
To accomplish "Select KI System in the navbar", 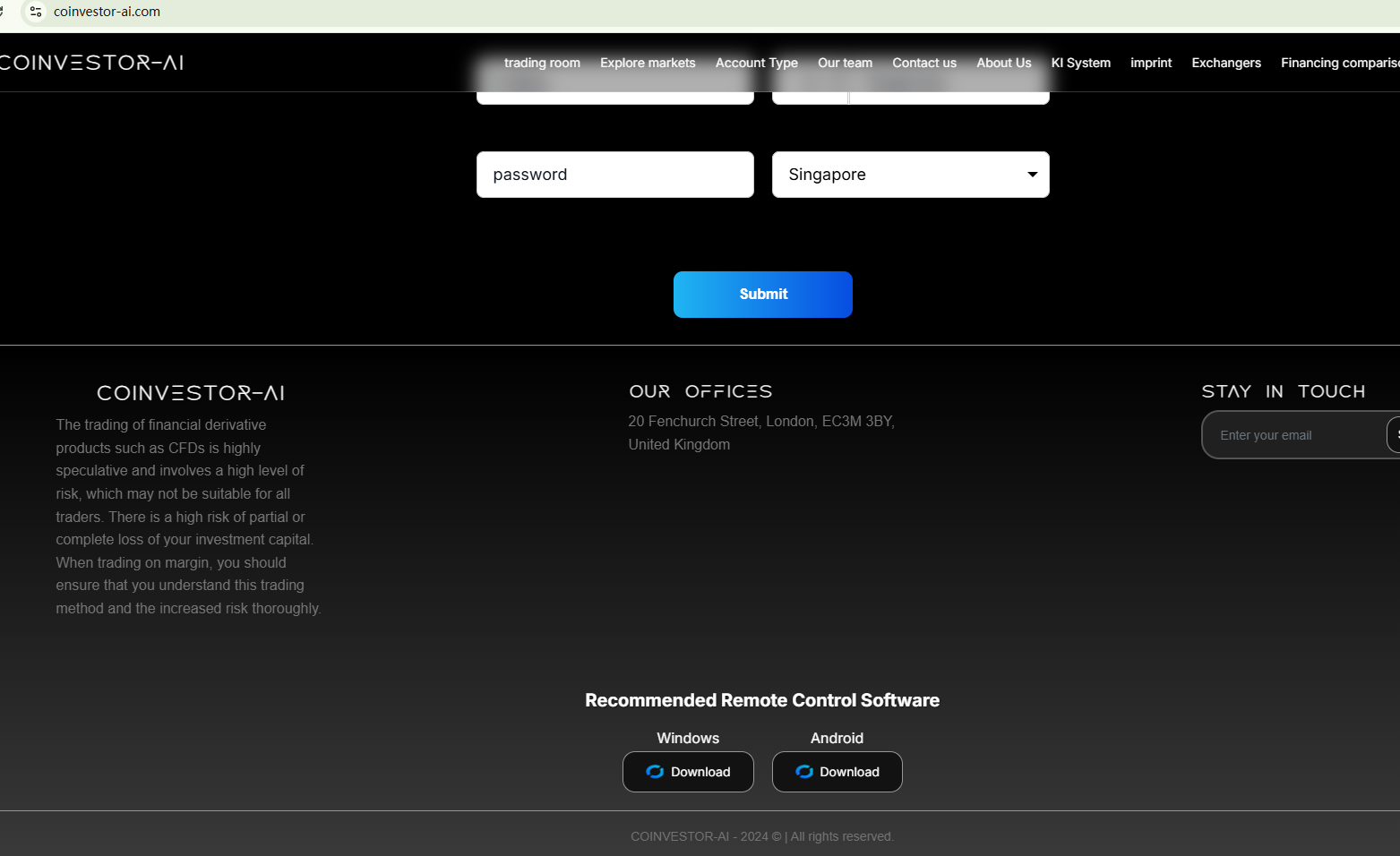I will tap(1080, 63).
